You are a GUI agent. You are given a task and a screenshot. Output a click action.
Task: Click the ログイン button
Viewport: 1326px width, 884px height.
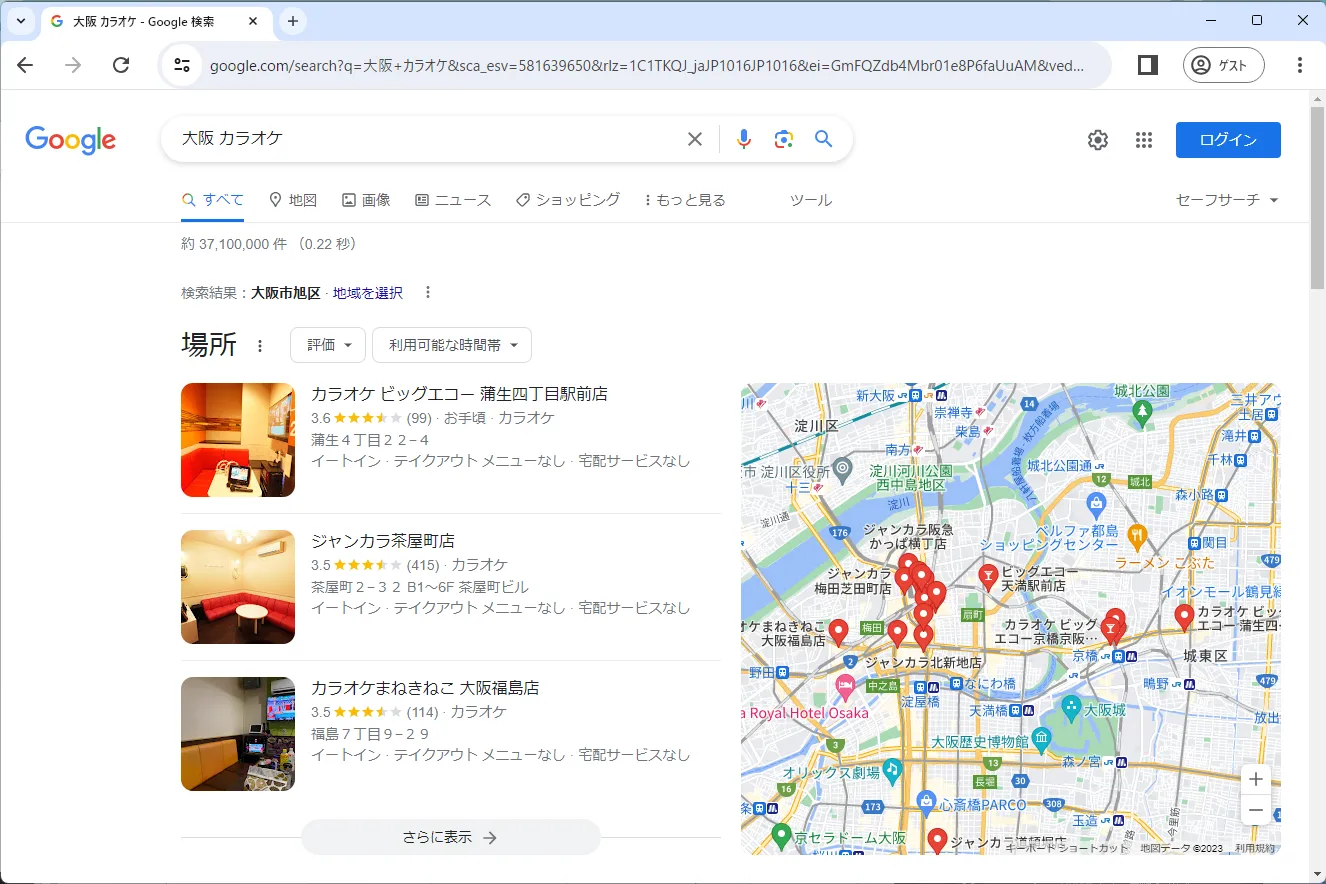point(1227,140)
